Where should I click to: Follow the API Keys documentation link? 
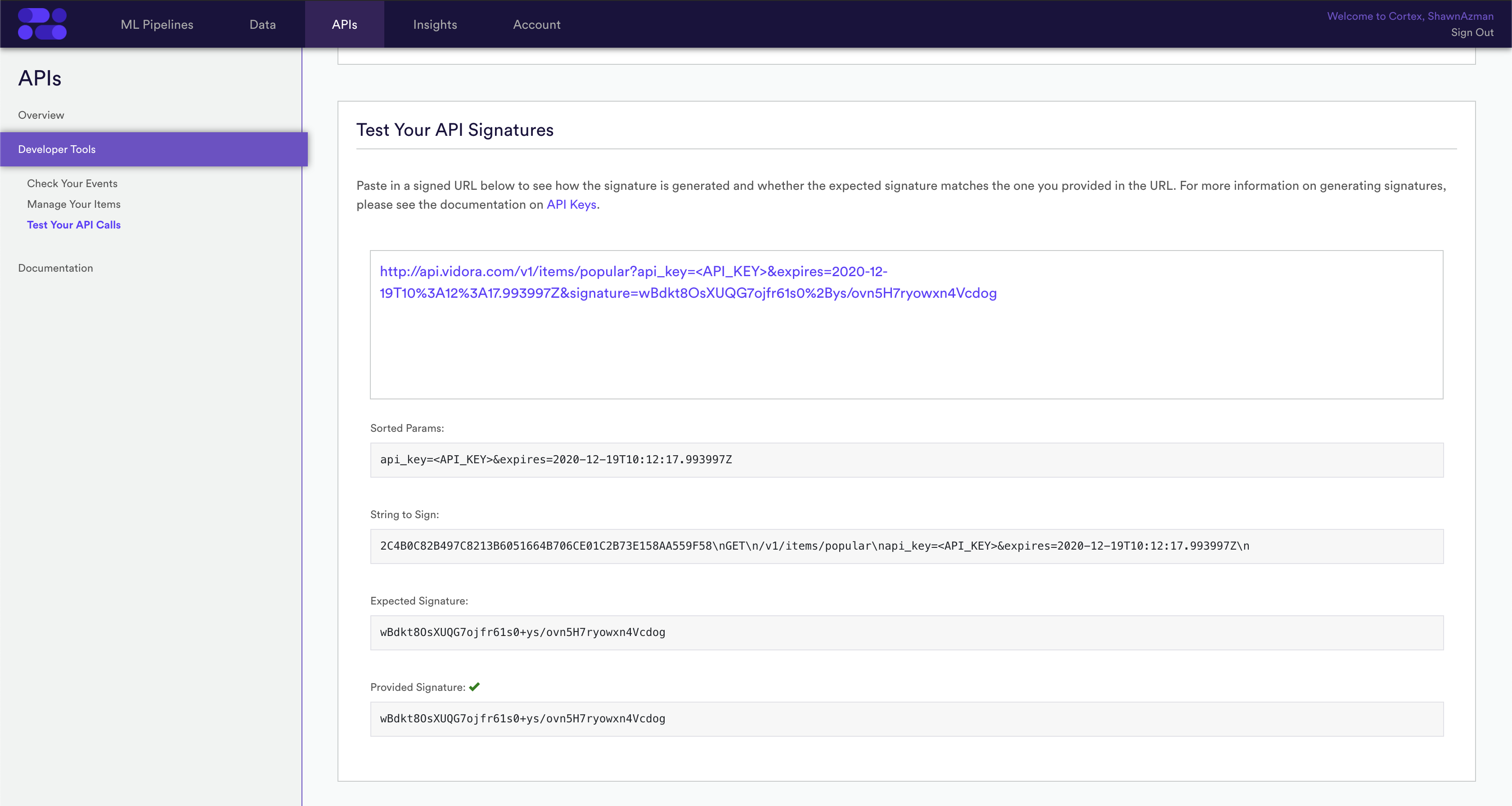click(571, 204)
